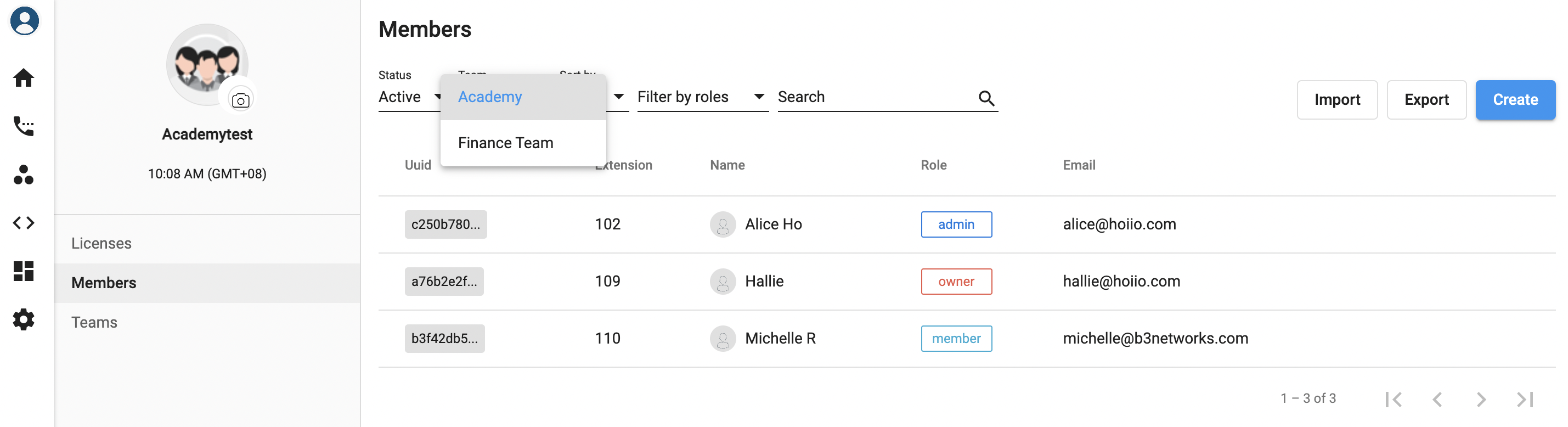Expand the Sort by dropdown arrow
Screen dimensions: 1568x427
pos(618,97)
